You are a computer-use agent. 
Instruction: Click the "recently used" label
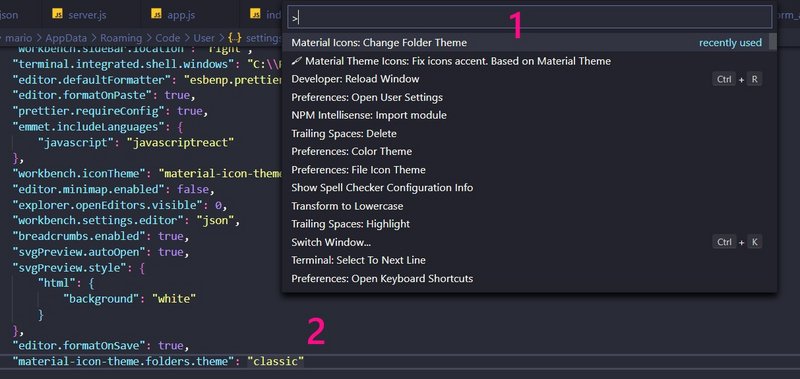(x=730, y=43)
